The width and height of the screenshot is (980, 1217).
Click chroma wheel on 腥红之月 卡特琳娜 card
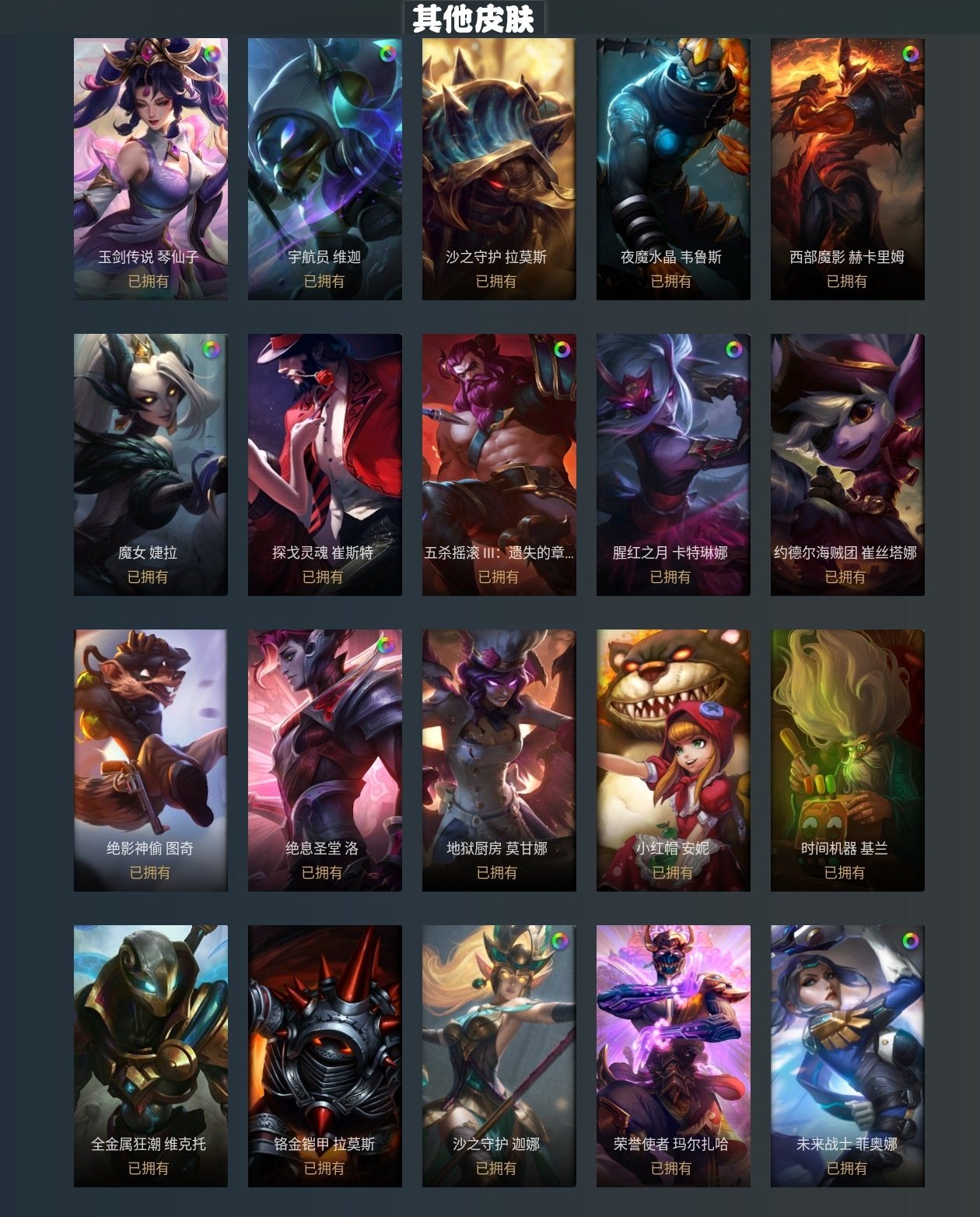733,349
